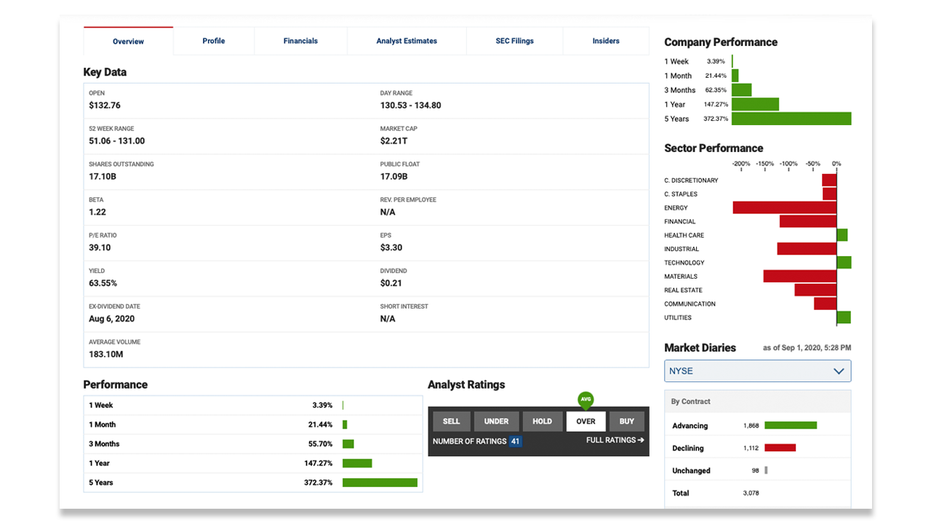Screen dimensions: 931x523
Task: Click the Declining red bar
Action: click(780, 448)
